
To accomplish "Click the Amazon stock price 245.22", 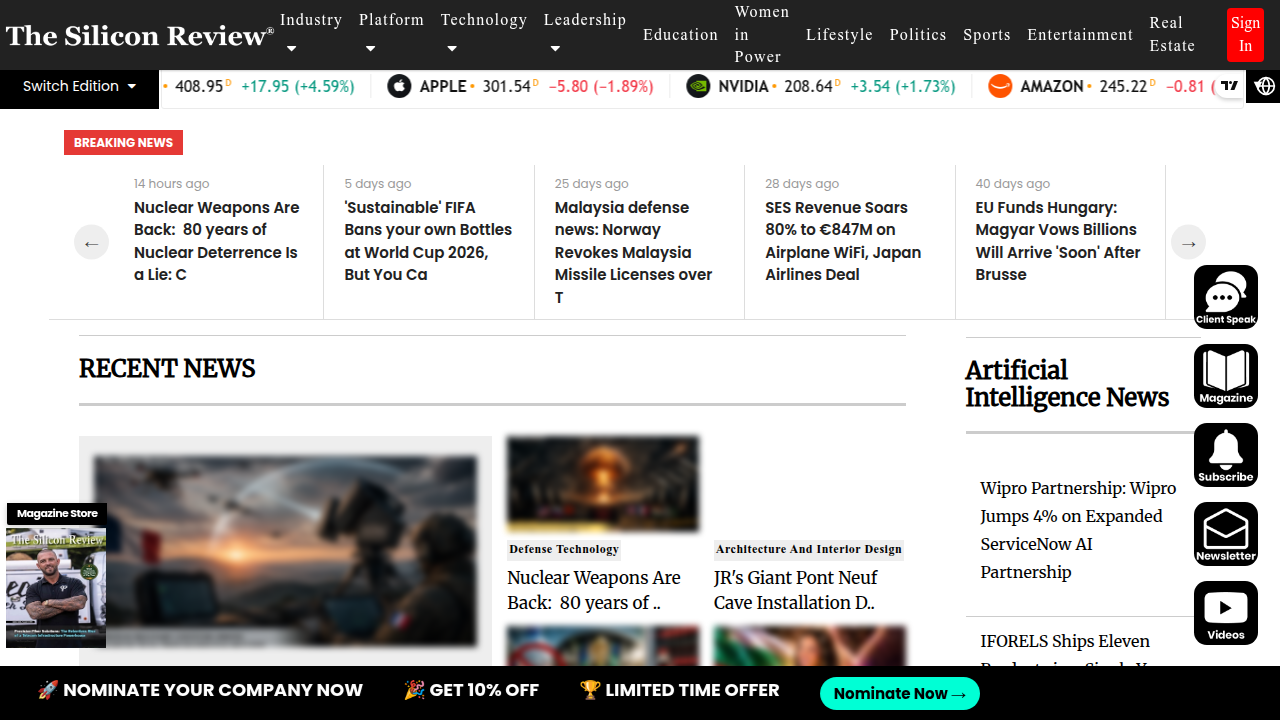I will [1123, 86].
